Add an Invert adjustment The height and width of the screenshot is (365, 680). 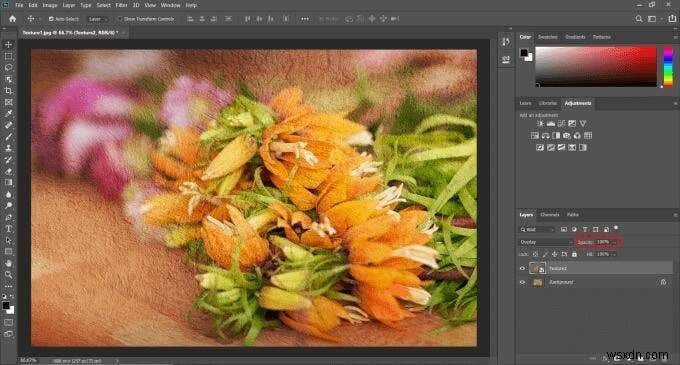point(540,148)
